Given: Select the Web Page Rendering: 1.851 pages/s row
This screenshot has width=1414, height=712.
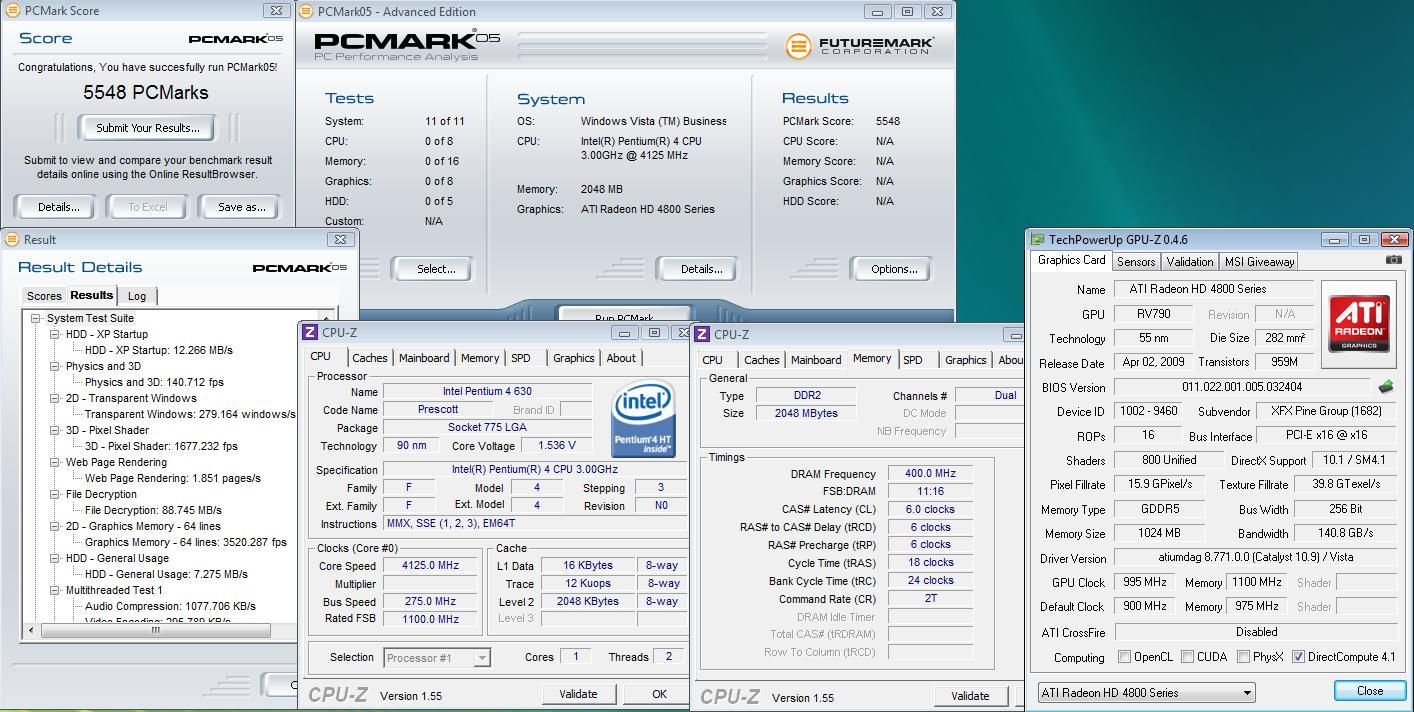Looking at the screenshot, I should pyautogui.click(x=173, y=478).
